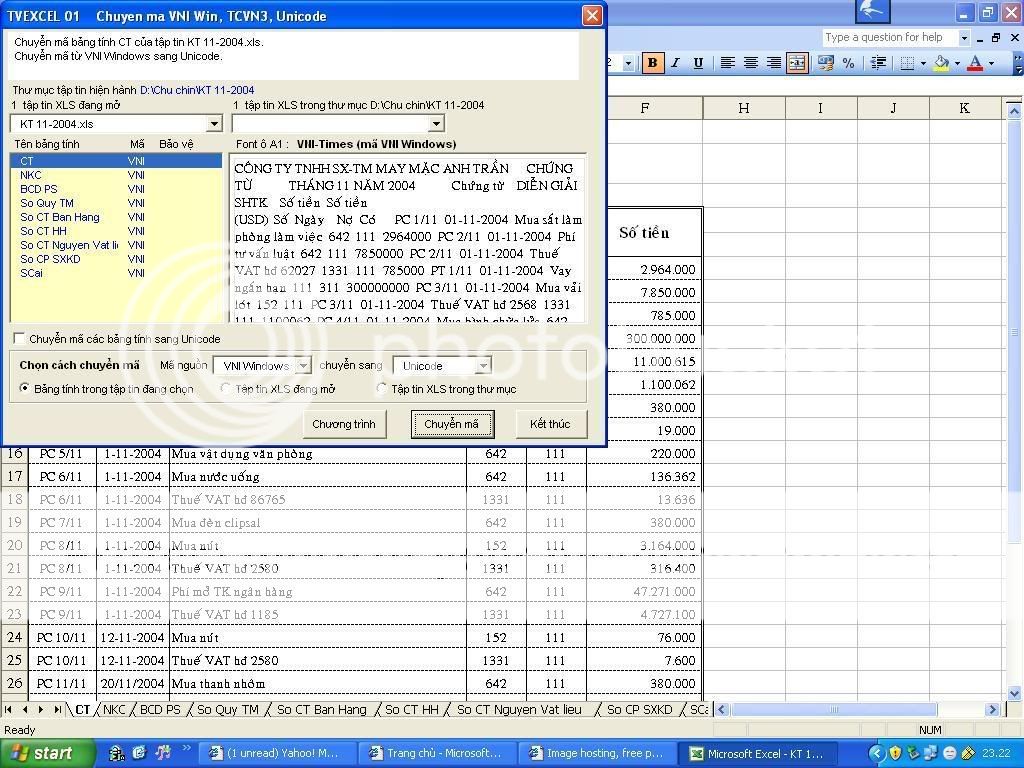
Task: Open the 'BCD PS' sheet tab
Action: (160, 710)
